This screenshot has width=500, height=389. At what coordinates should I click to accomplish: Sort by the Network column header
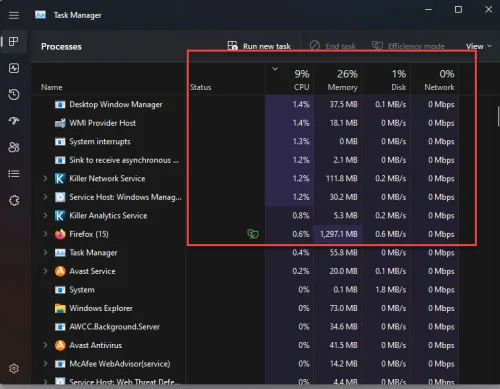pyautogui.click(x=435, y=80)
